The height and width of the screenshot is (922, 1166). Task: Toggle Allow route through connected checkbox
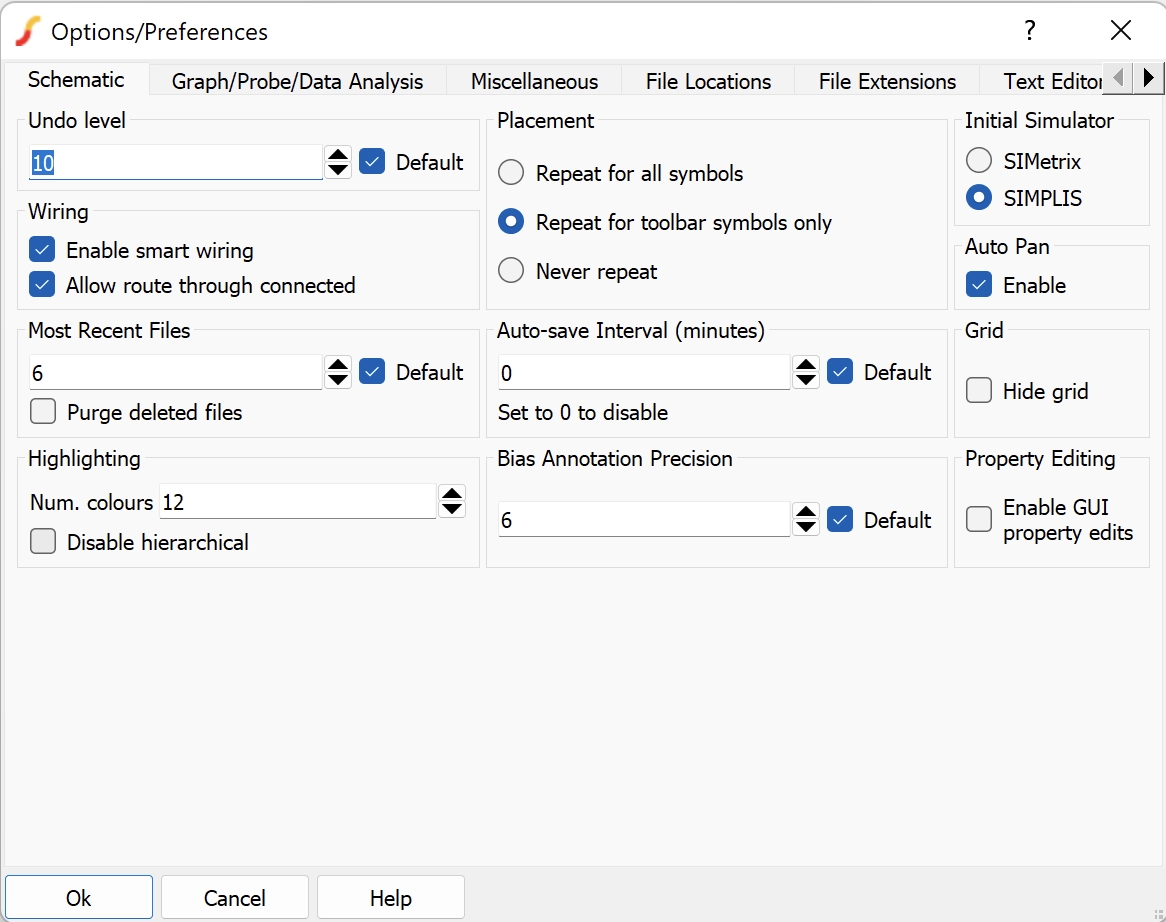[x=42, y=285]
